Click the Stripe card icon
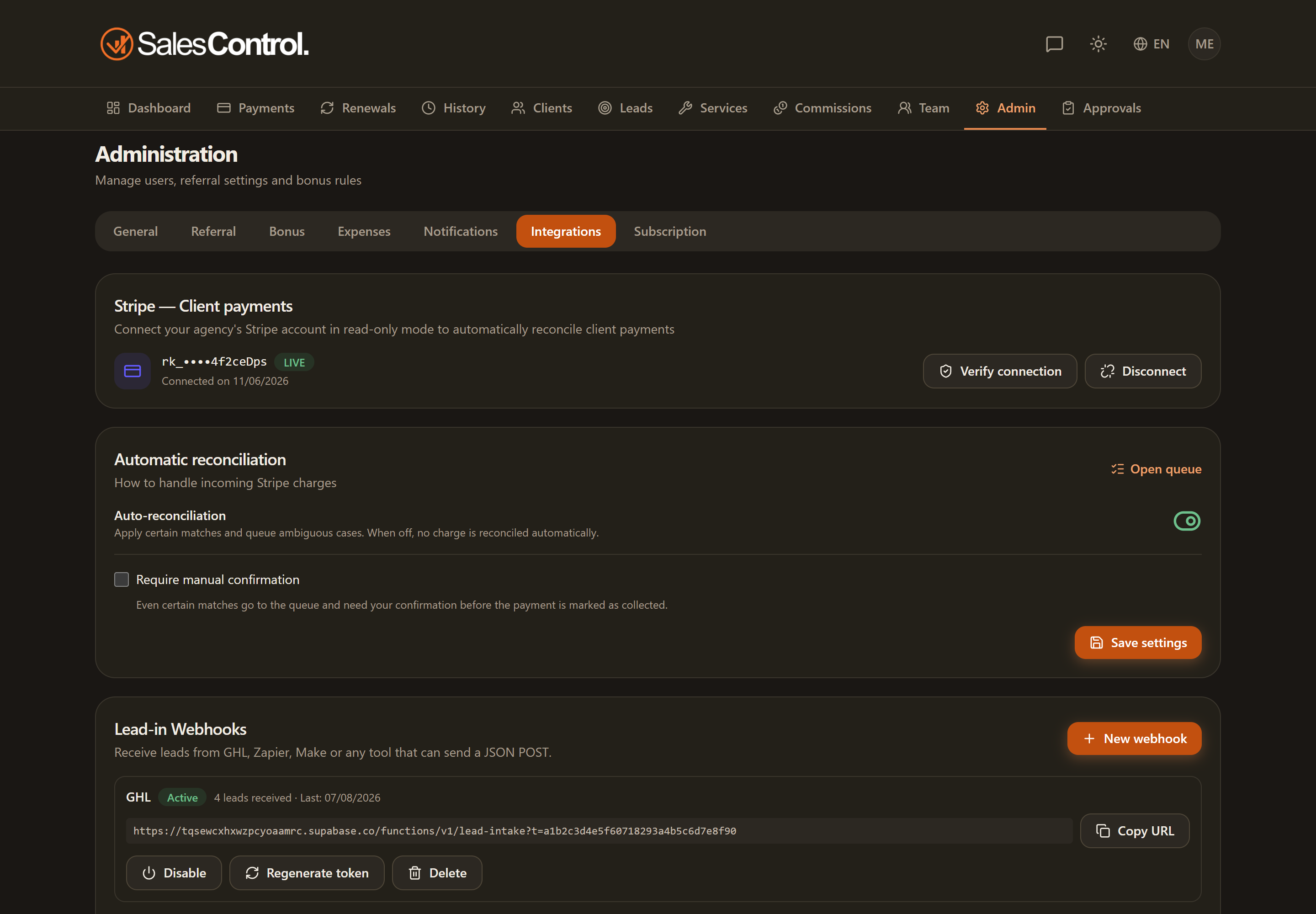The width and height of the screenshot is (1316, 914). pos(133,371)
